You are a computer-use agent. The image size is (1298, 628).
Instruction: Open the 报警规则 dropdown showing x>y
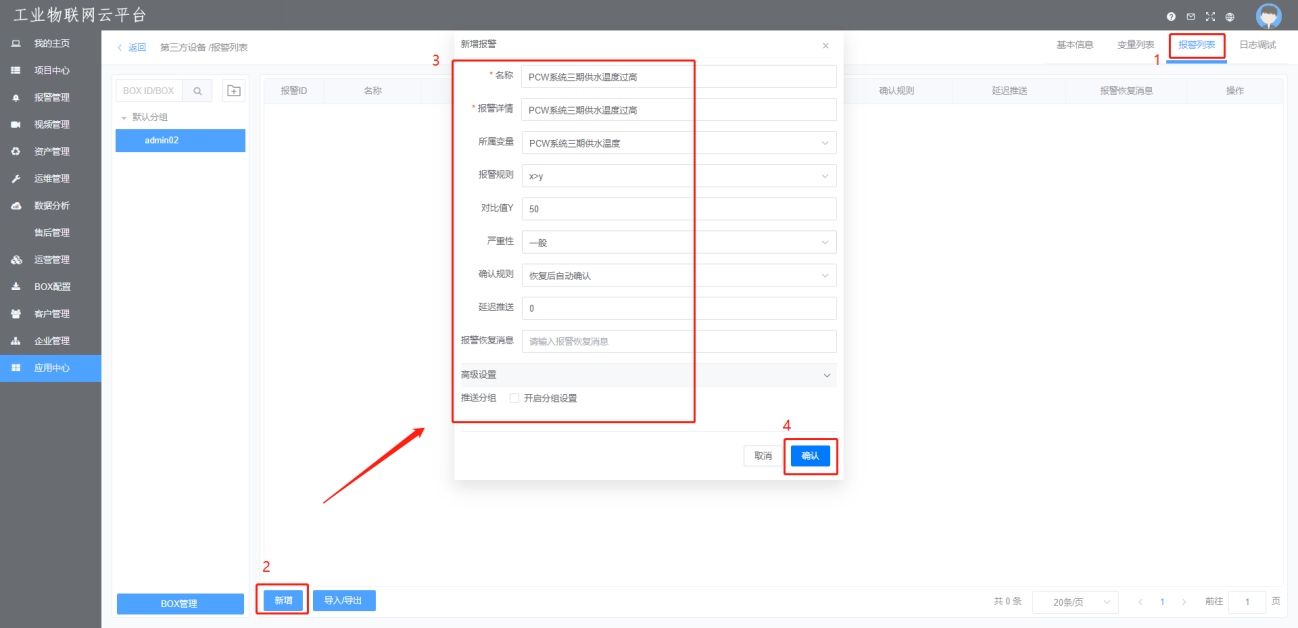(678, 176)
